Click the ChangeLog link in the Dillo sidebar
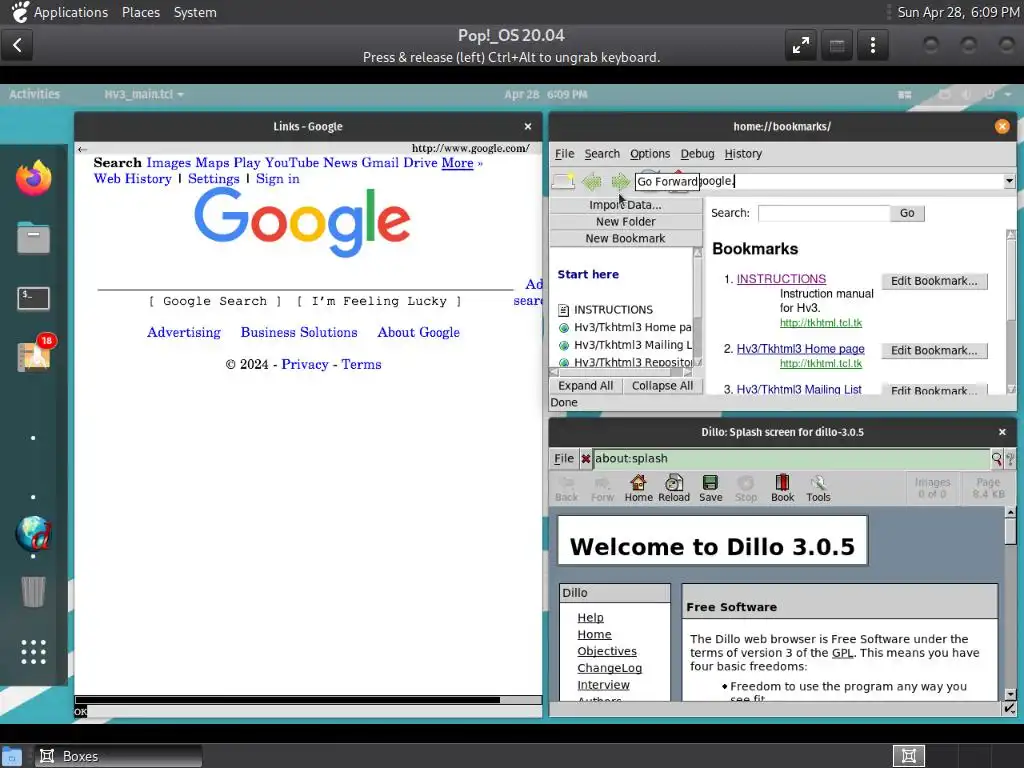The image size is (1024, 768). (x=609, y=668)
